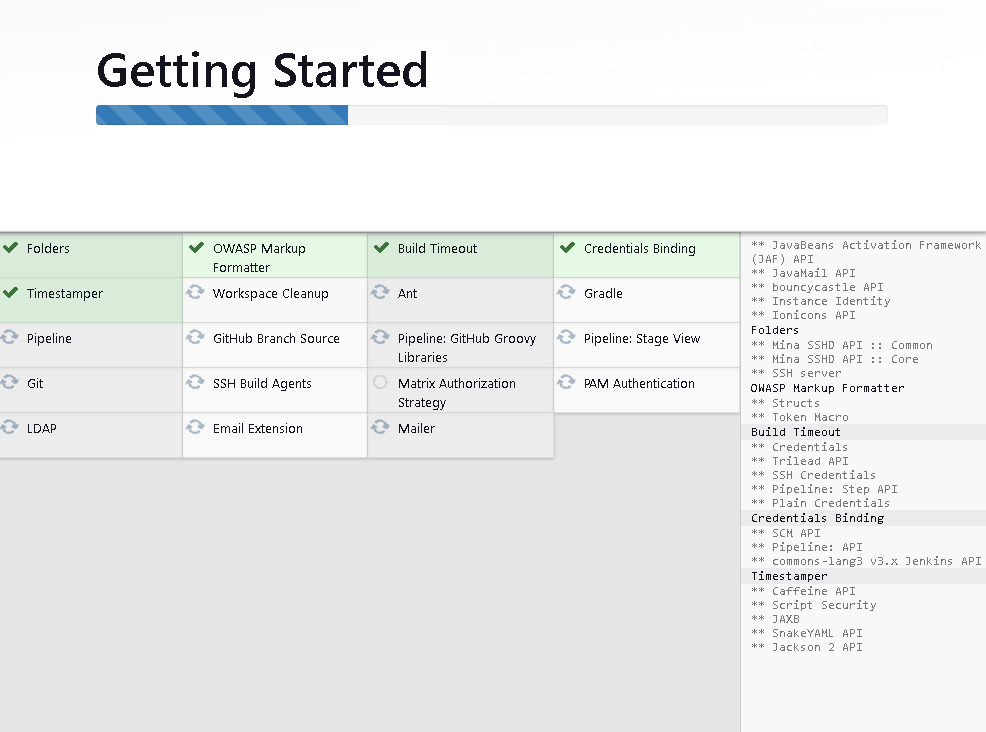Click the refresh icon beside LDAP
This screenshot has height=732, width=986.
tap(11, 428)
